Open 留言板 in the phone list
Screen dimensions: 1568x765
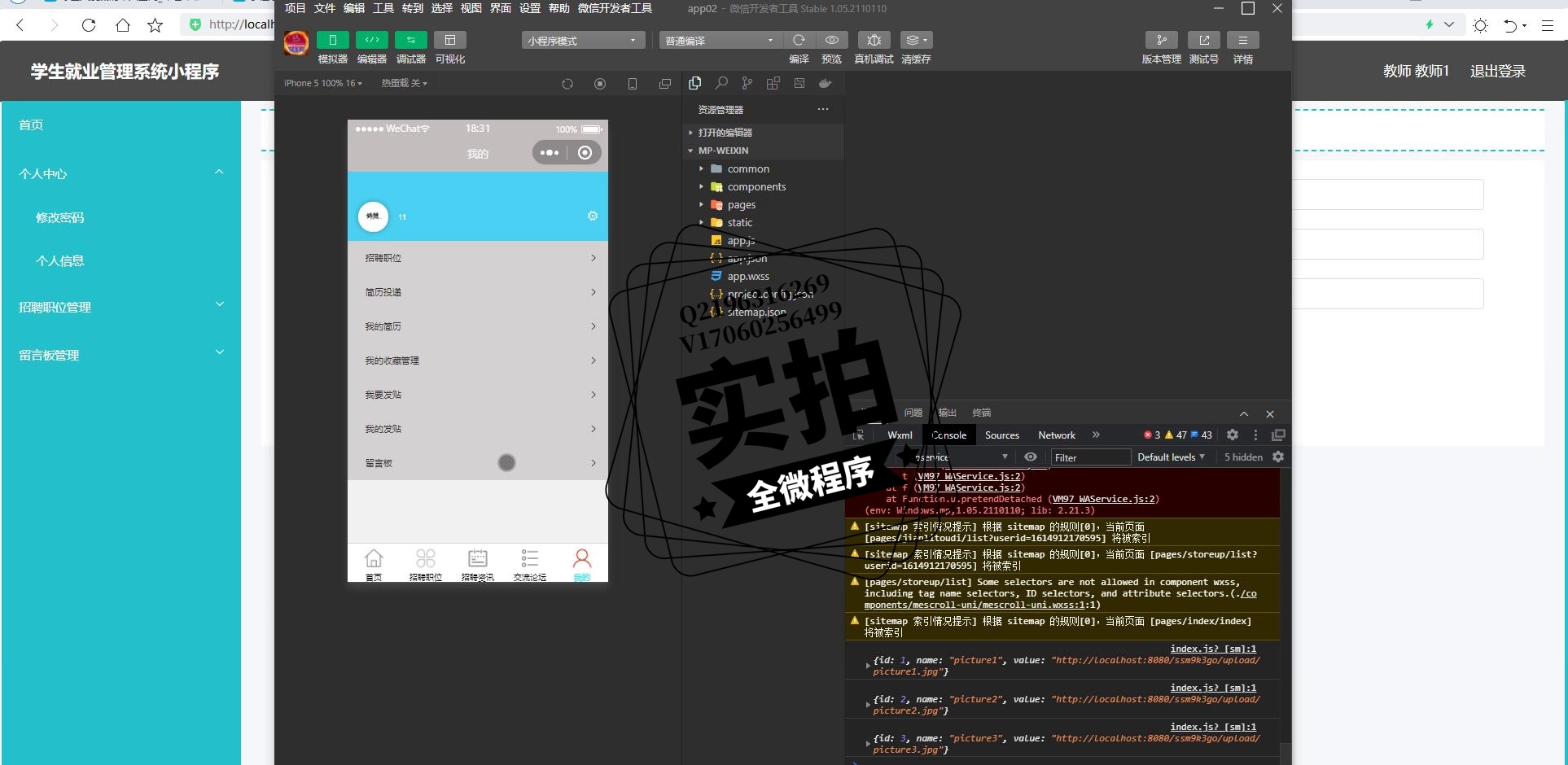coord(478,463)
